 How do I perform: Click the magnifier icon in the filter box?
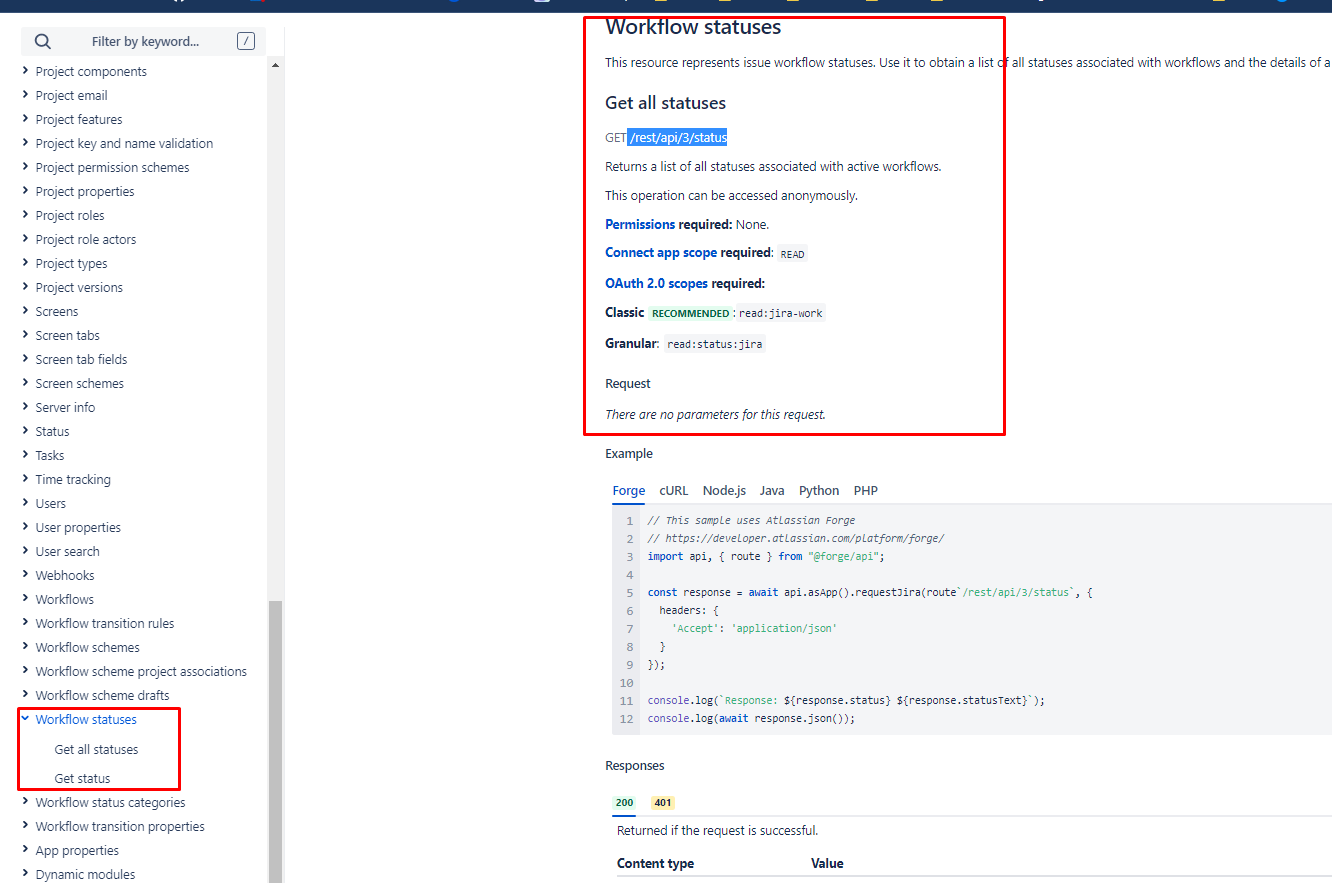point(42,41)
